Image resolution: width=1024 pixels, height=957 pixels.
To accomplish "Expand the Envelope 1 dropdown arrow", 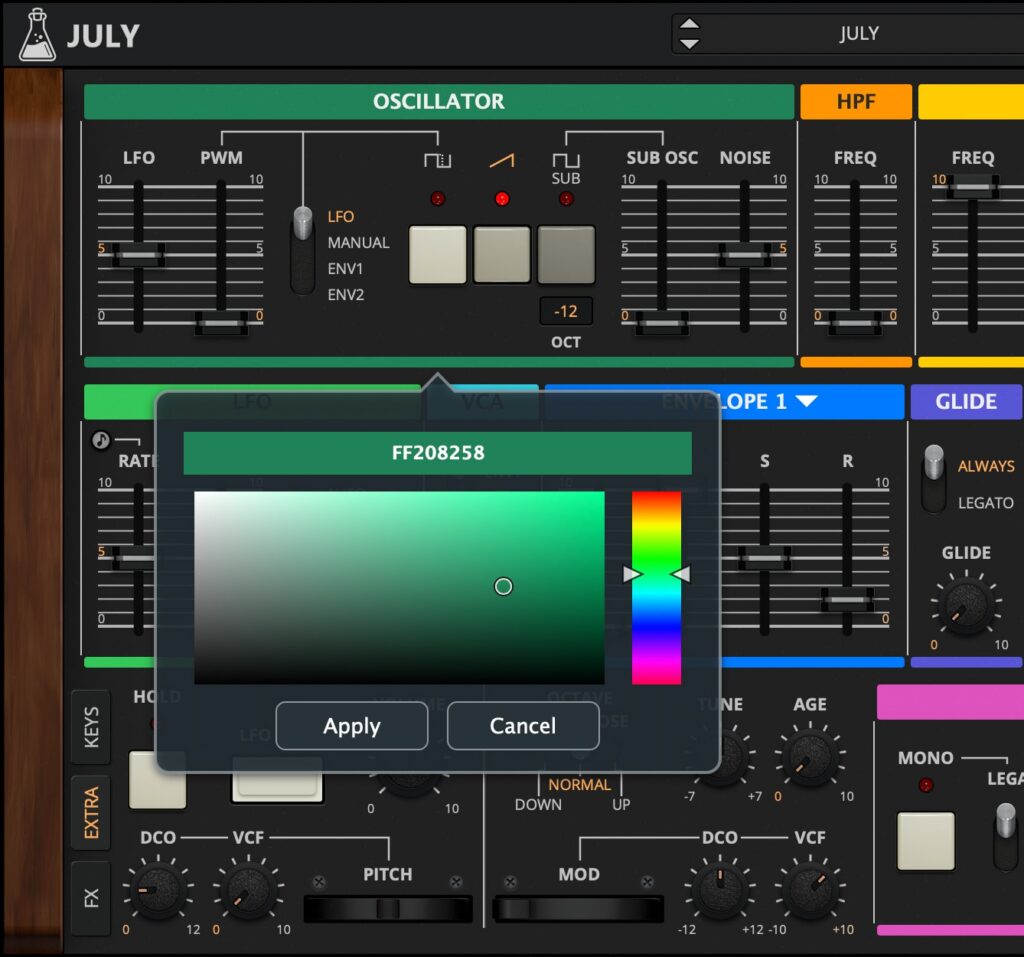I will tap(806, 402).
